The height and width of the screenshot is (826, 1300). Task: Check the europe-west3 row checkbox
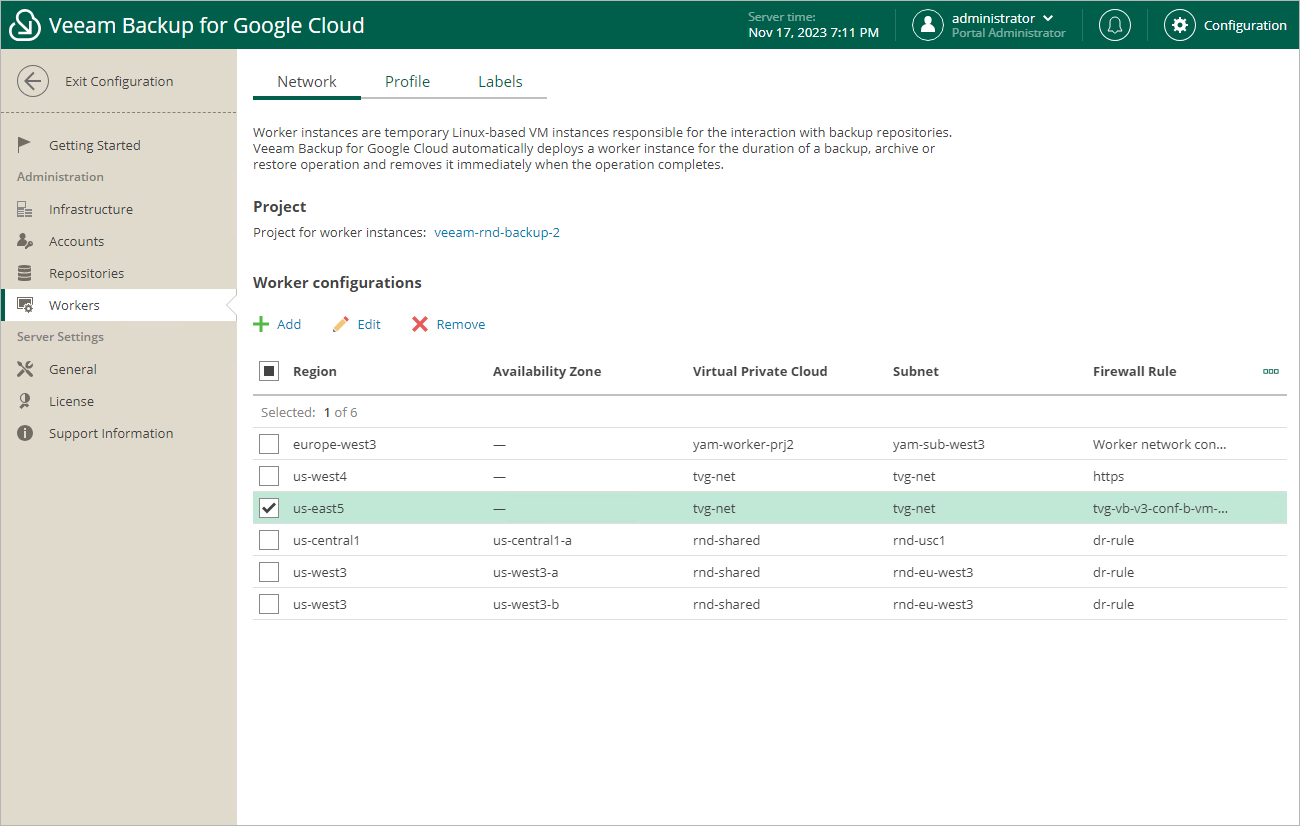click(x=269, y=444)
